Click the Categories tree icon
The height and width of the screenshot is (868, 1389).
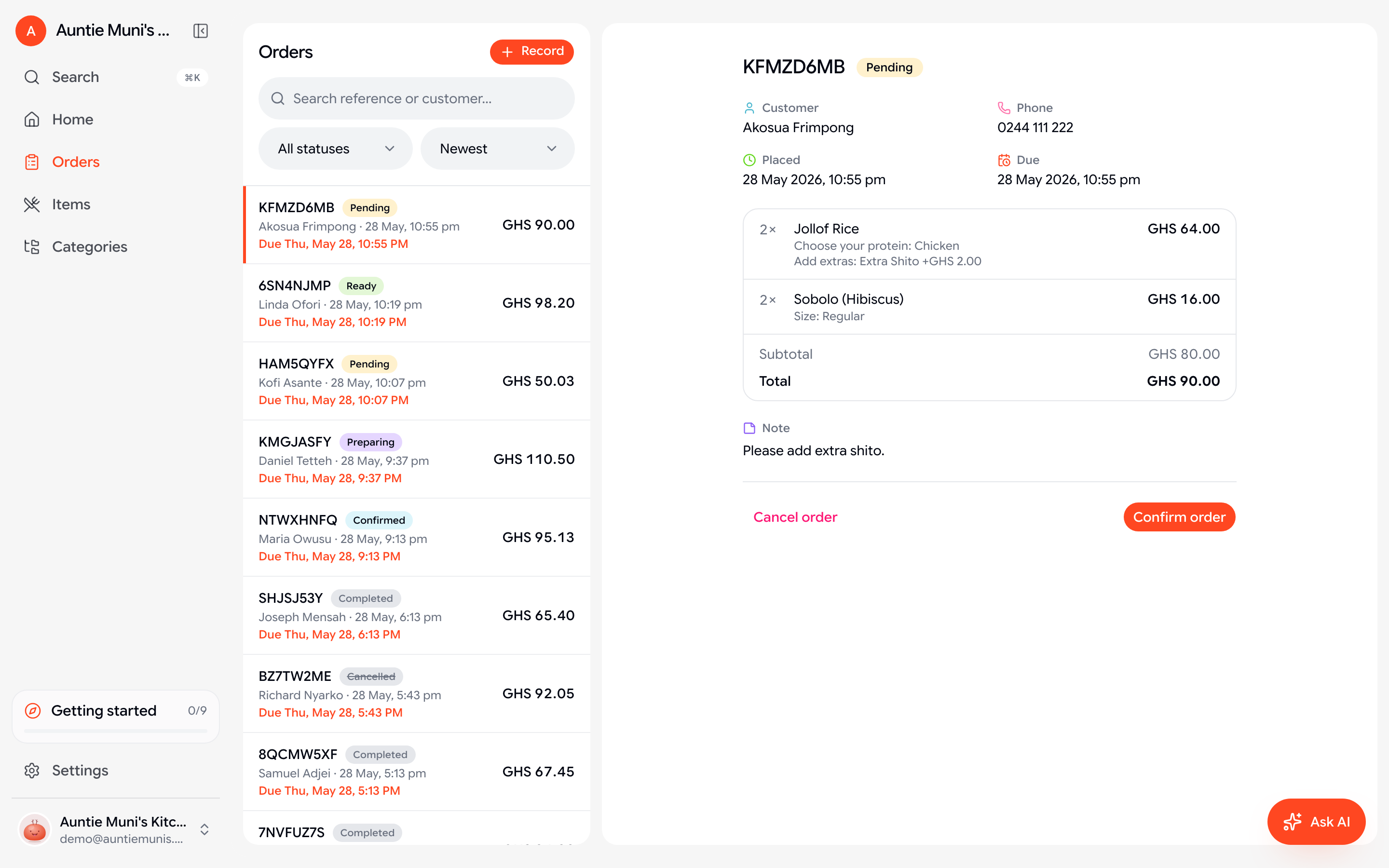tap(31, 247)
